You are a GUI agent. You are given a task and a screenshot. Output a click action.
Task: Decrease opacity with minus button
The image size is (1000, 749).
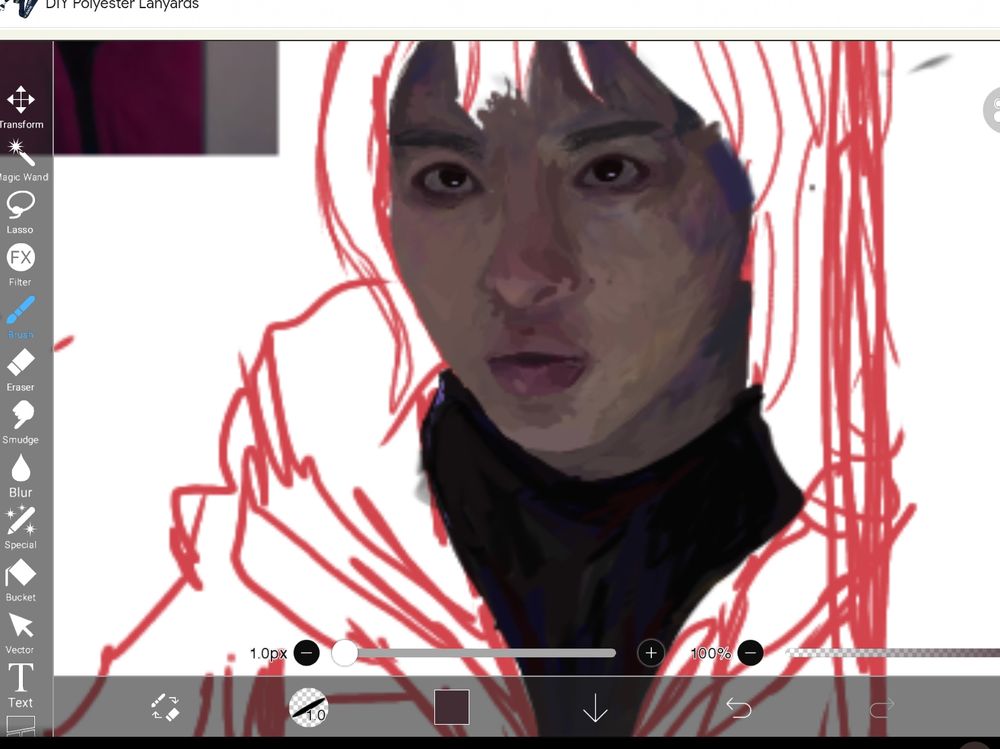[x=751, y=653]
